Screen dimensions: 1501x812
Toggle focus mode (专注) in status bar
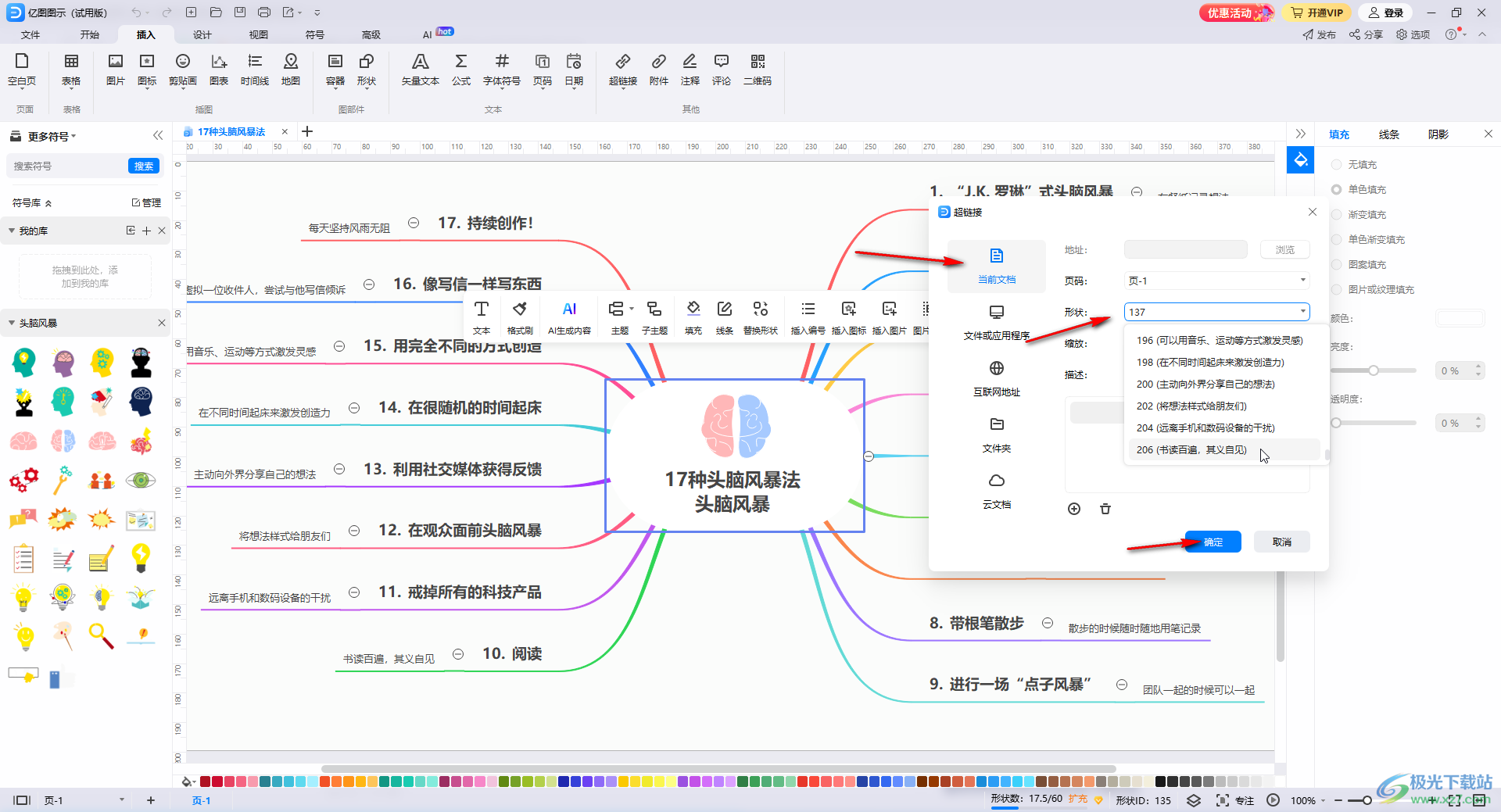(x=1235, y=800)
